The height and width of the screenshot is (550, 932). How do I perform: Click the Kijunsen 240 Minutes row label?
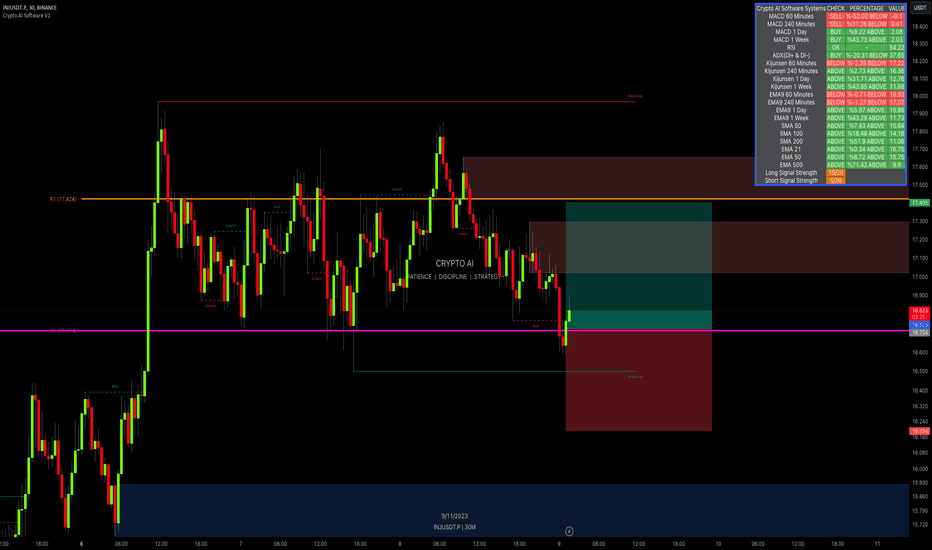[x=791, y=71]
